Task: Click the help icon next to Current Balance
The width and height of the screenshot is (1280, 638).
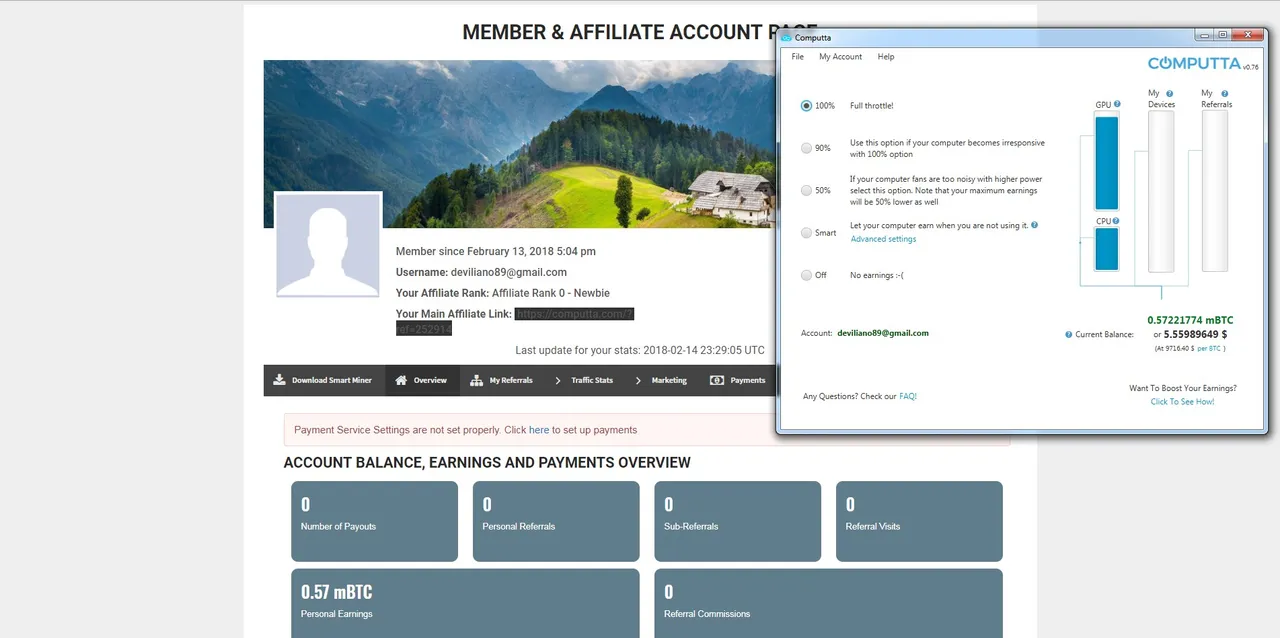Action: click(x=1069, y=334)
